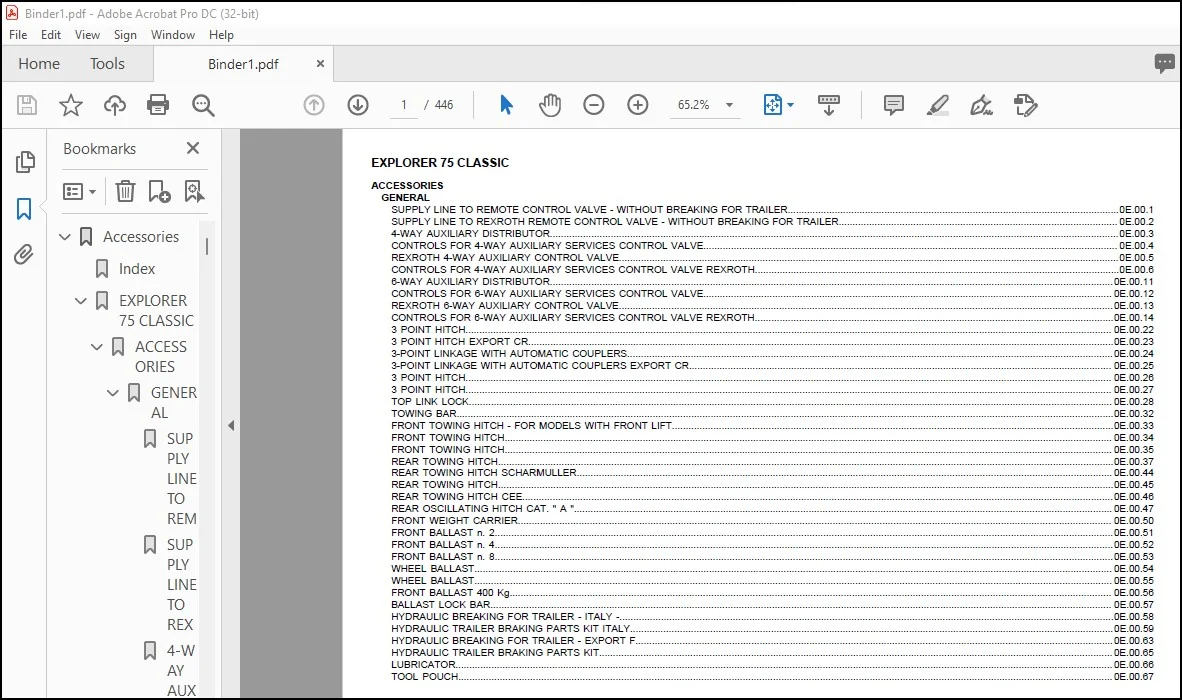Add a sticky note comment
The height and width of the screenshot is (700, 1182).
pos(893,105)
